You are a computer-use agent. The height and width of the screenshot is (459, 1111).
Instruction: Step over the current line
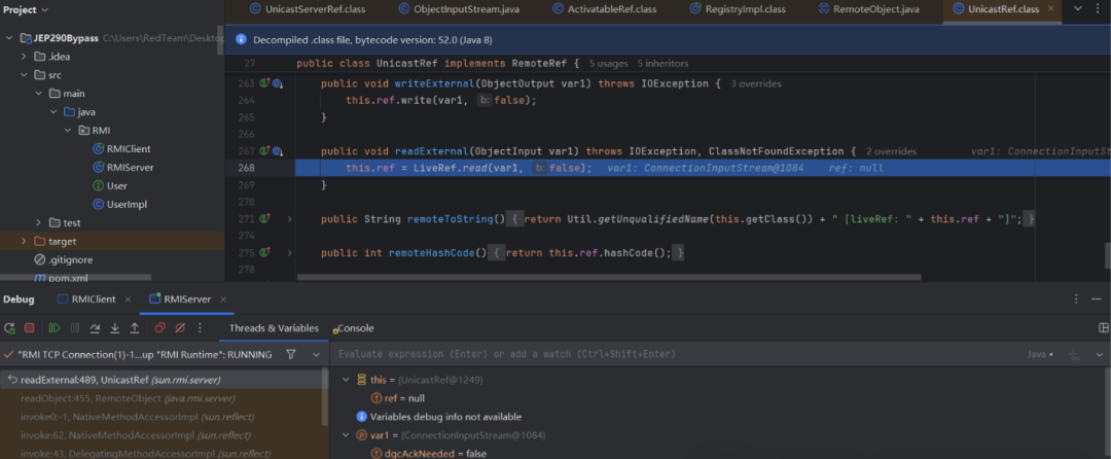(94, 328)
